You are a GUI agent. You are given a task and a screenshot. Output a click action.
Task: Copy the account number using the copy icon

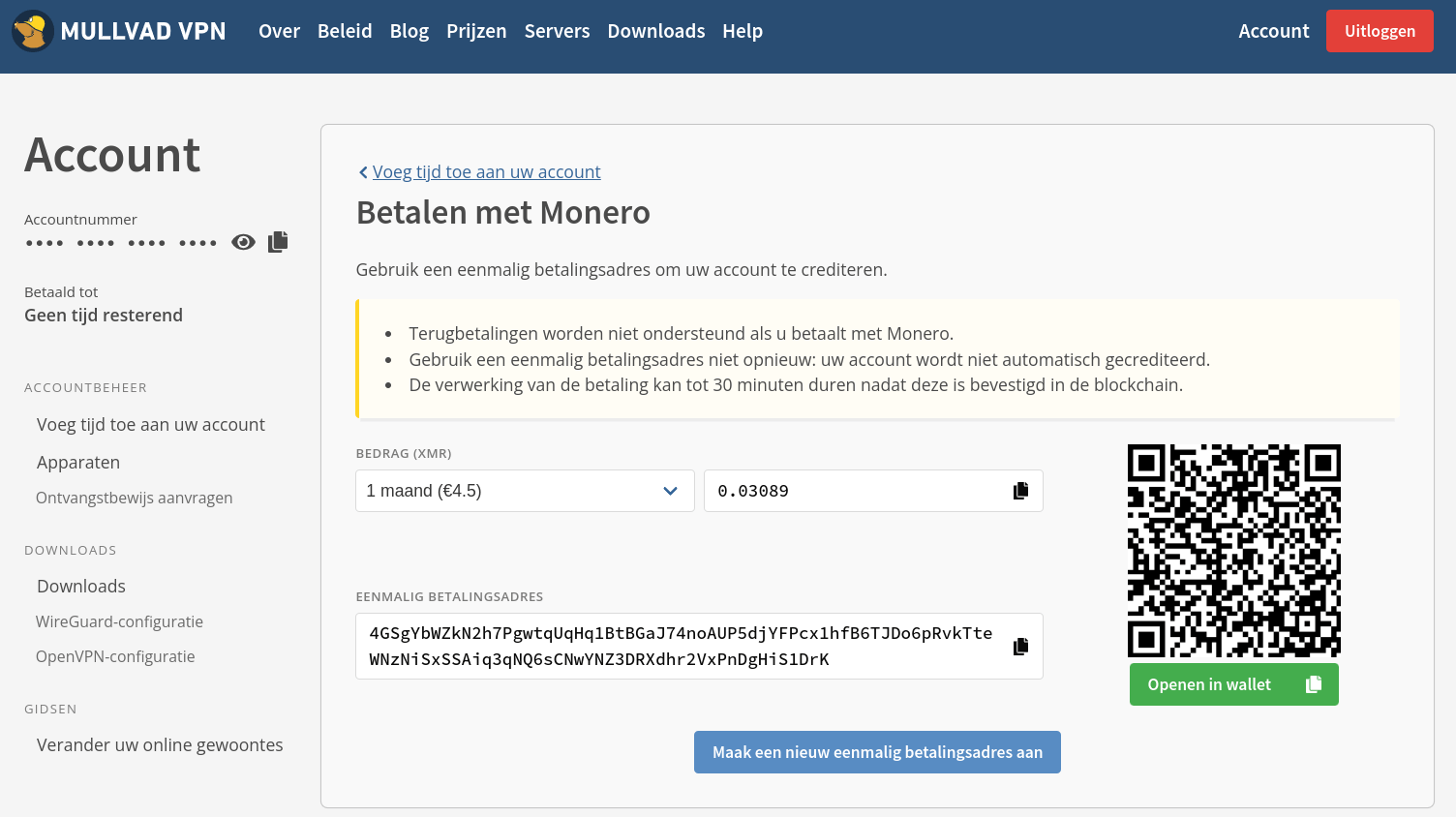pyautogui.click(x=278, y=242)
